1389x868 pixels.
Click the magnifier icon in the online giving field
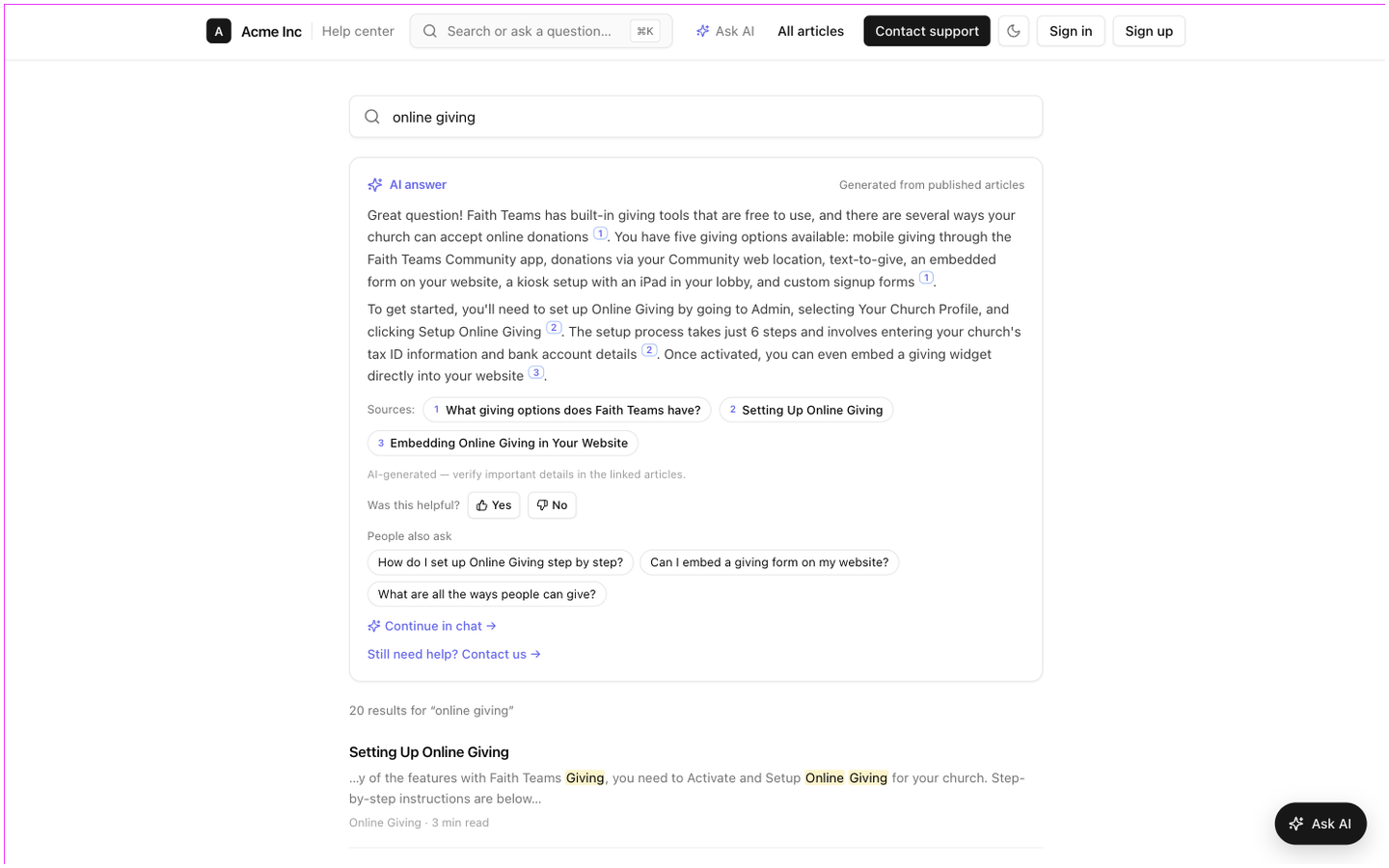pos(372,117)
